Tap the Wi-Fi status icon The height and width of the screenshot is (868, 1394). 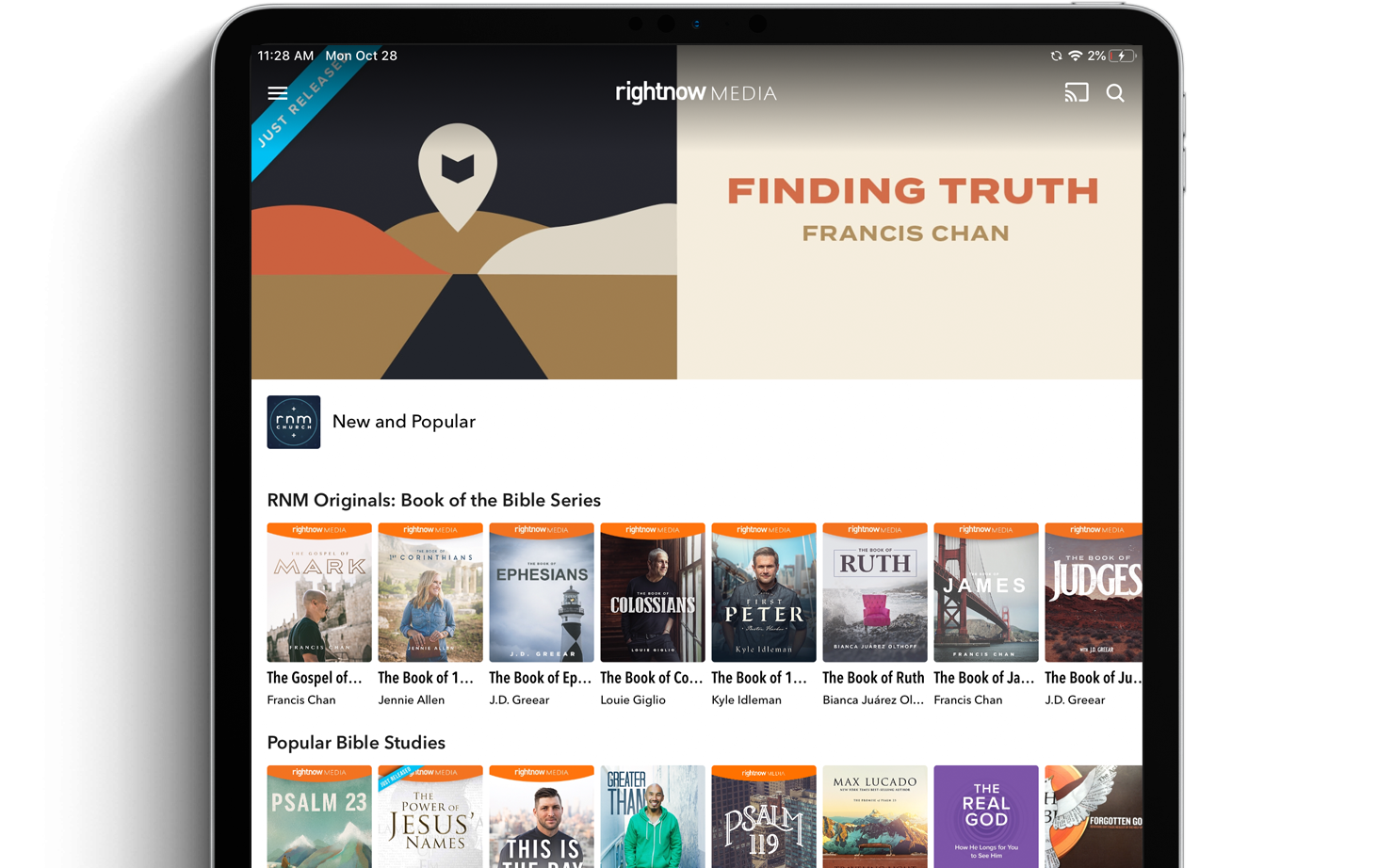[1075, 56]
